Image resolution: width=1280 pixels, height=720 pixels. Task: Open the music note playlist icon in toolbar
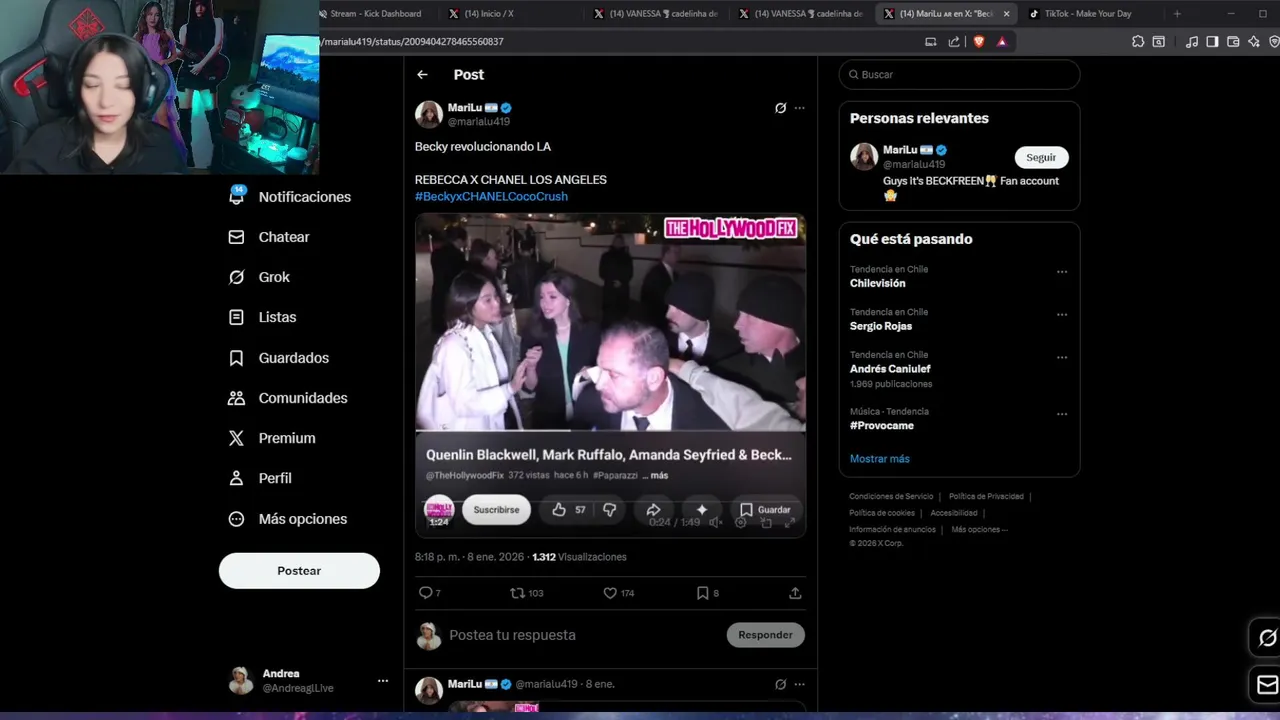pyautogui.click(x=1191, y=42)
